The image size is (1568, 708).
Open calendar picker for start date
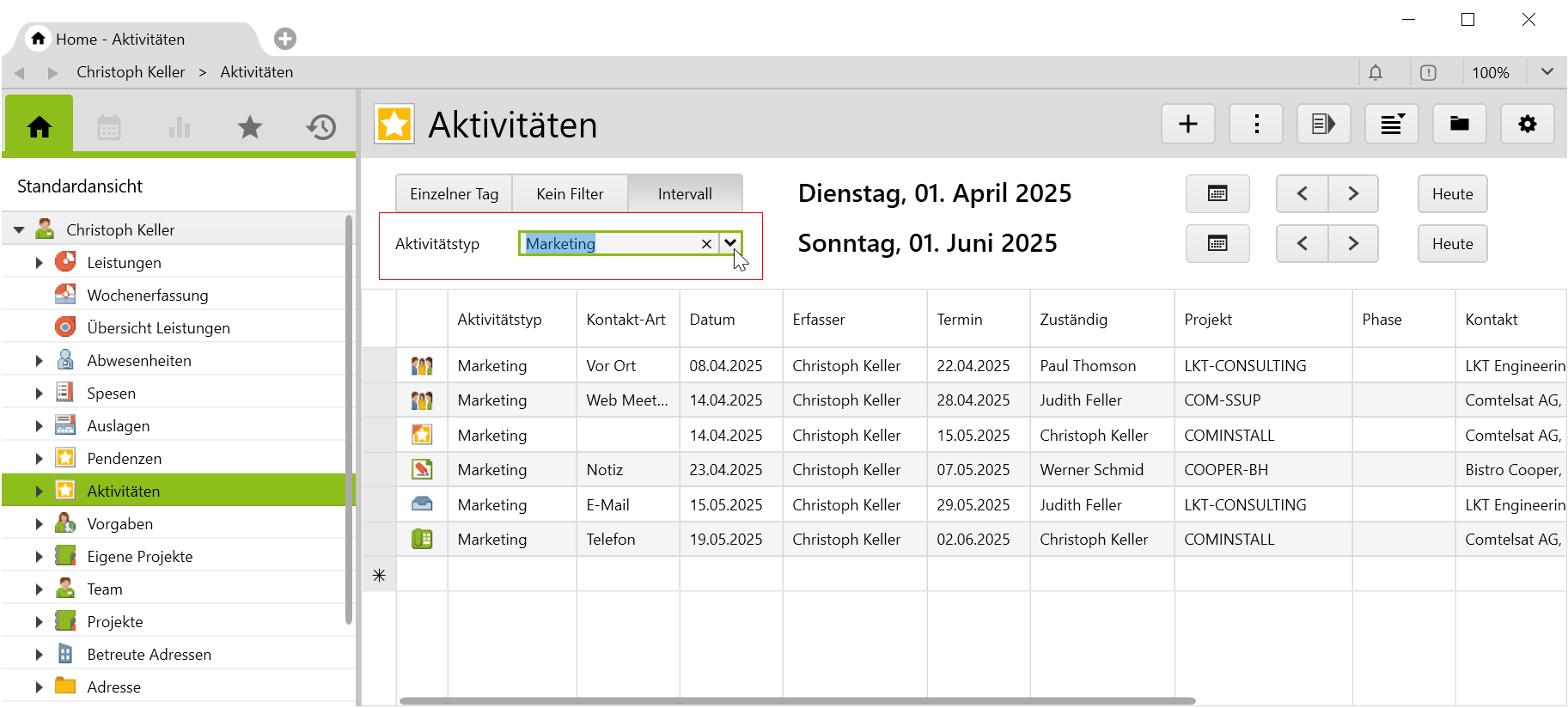1217,194
